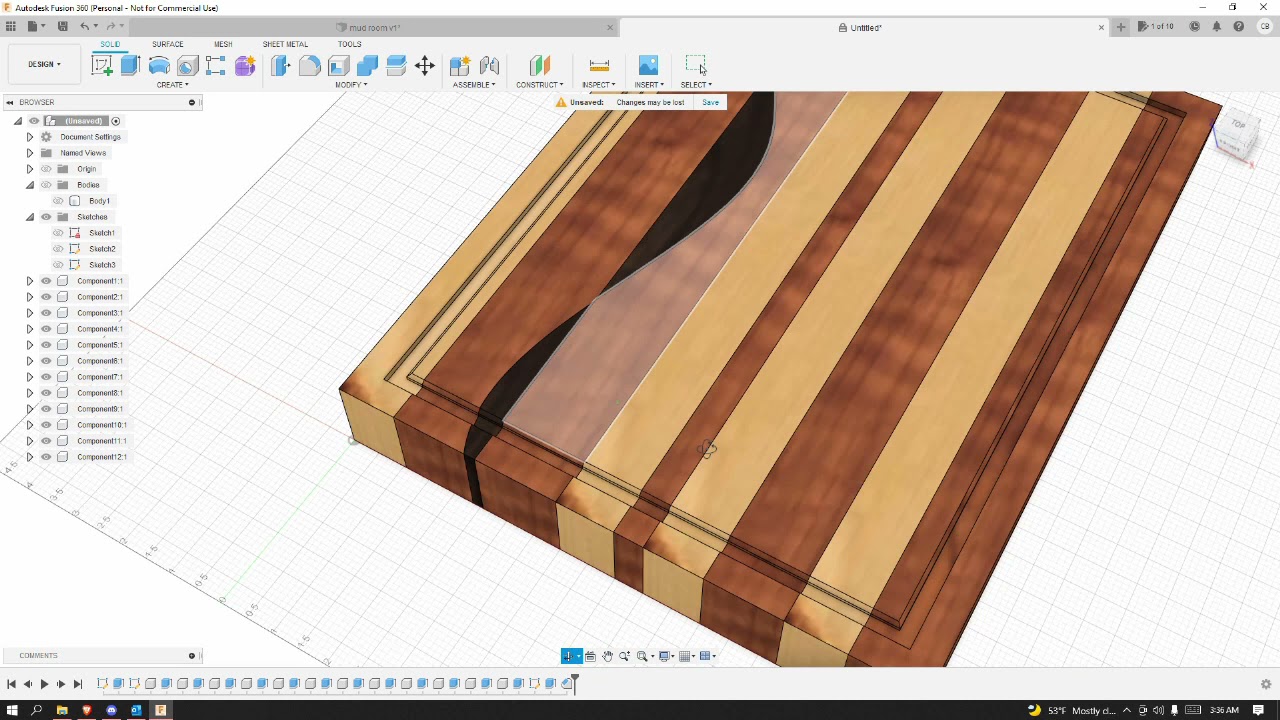This screenshot has height=720, width=1280.
Task: Select the Press Pull tool
Action: [x=281, y=66]
